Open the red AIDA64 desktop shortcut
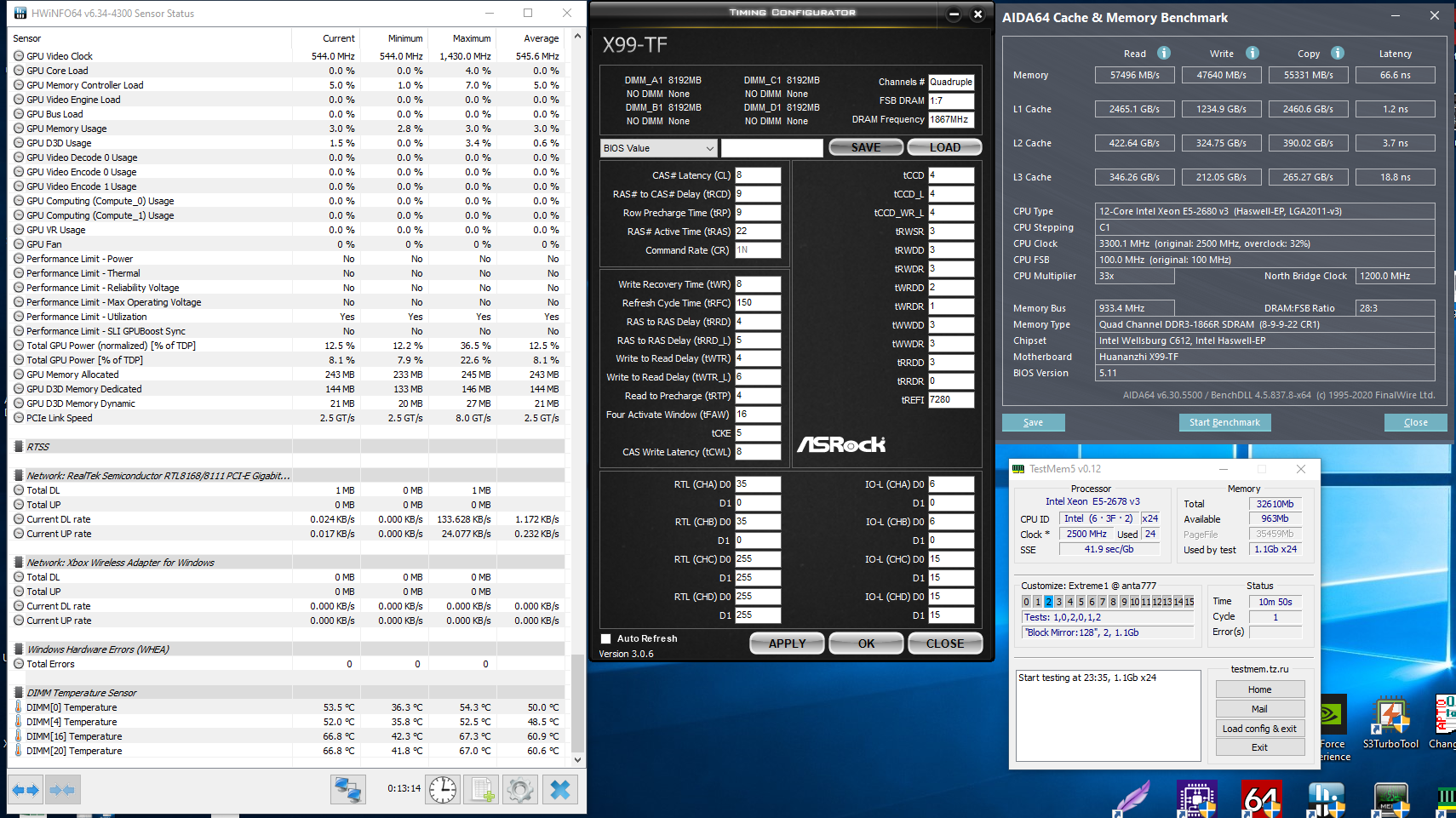This screenshot has height=818, width=1456. click(1261, 800)
